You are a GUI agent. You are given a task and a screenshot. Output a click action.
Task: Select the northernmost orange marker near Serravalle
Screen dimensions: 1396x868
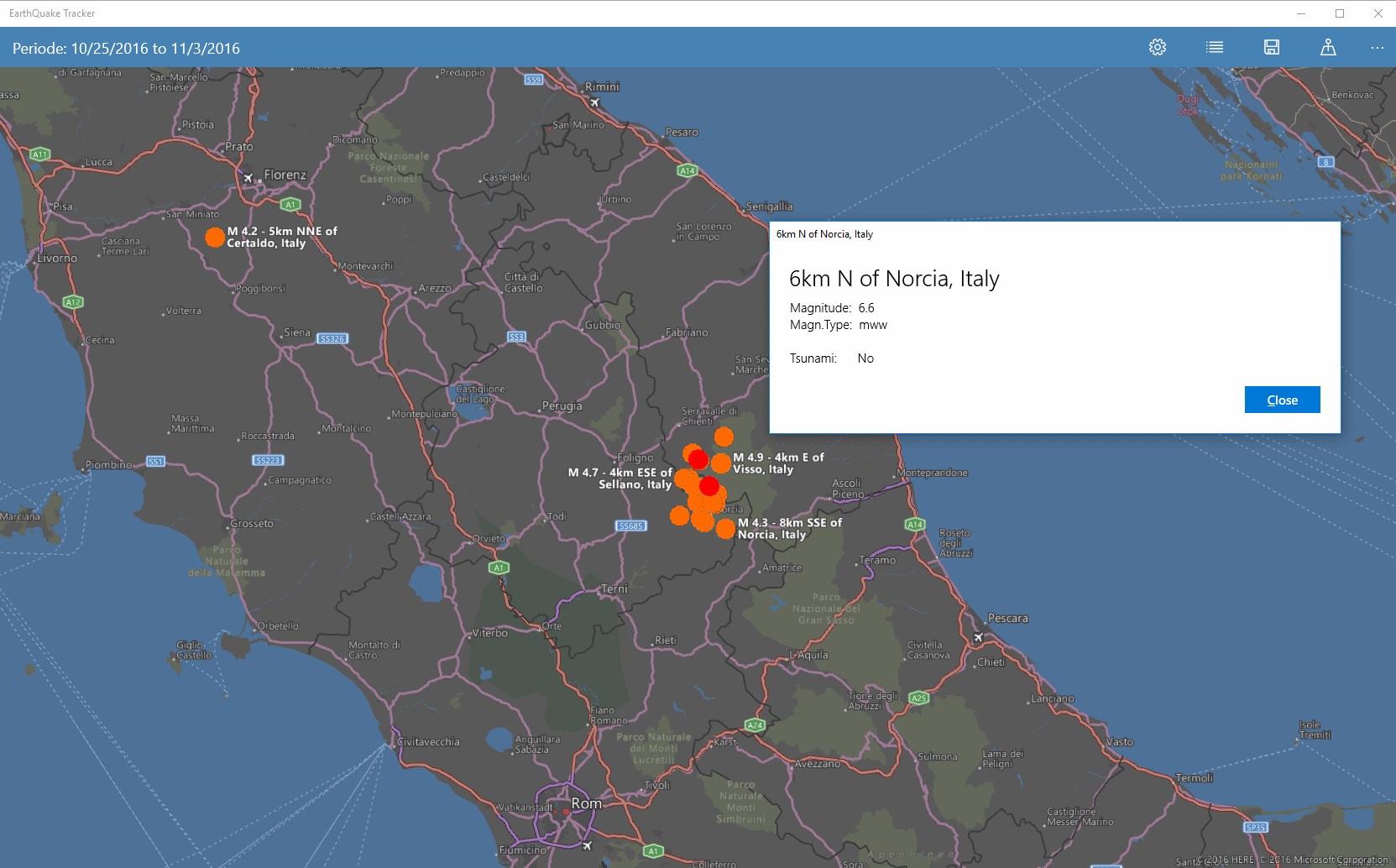coord(724,437)
